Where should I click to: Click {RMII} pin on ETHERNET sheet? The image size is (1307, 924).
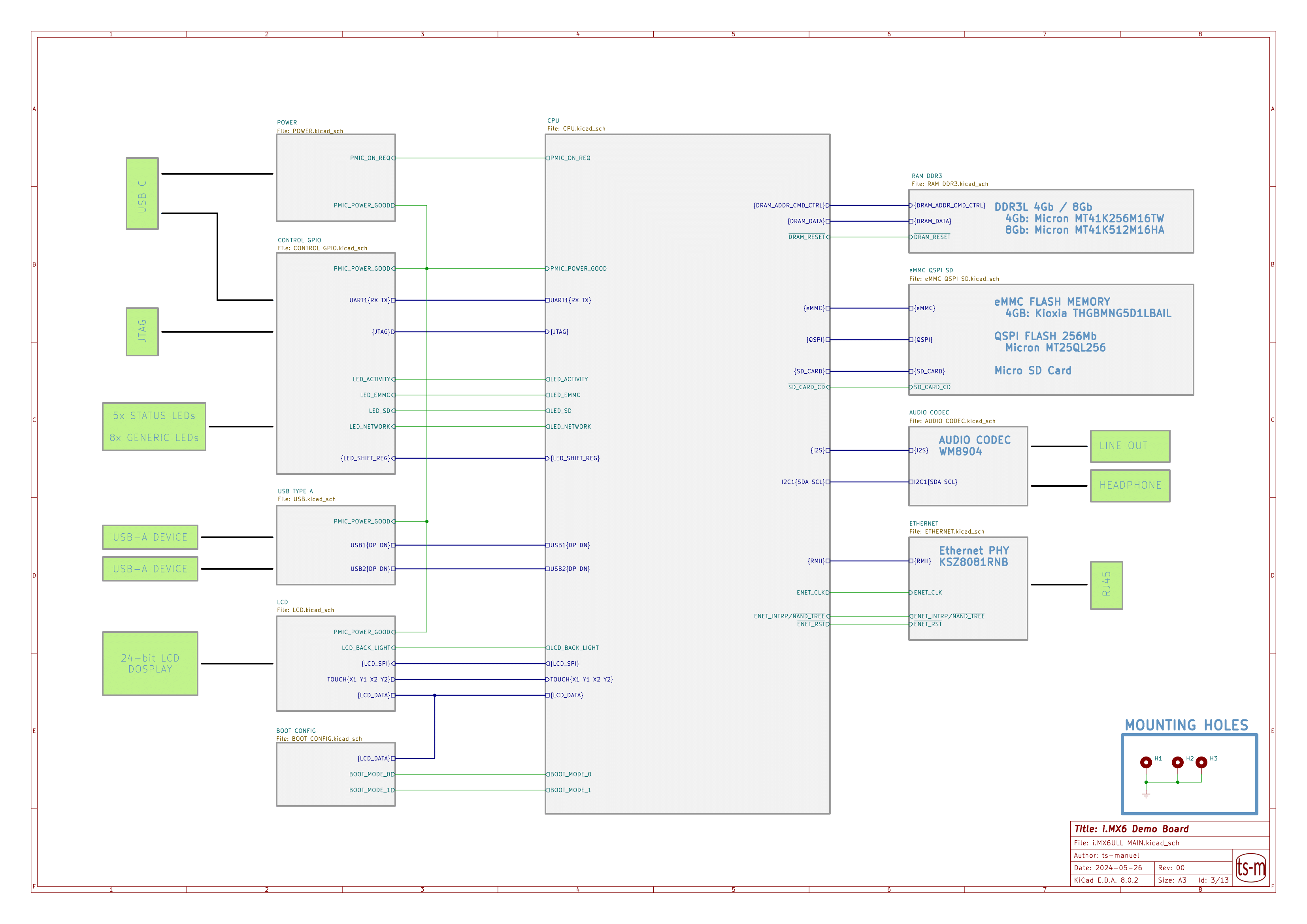pyautogui.click(x=920, y=561)
